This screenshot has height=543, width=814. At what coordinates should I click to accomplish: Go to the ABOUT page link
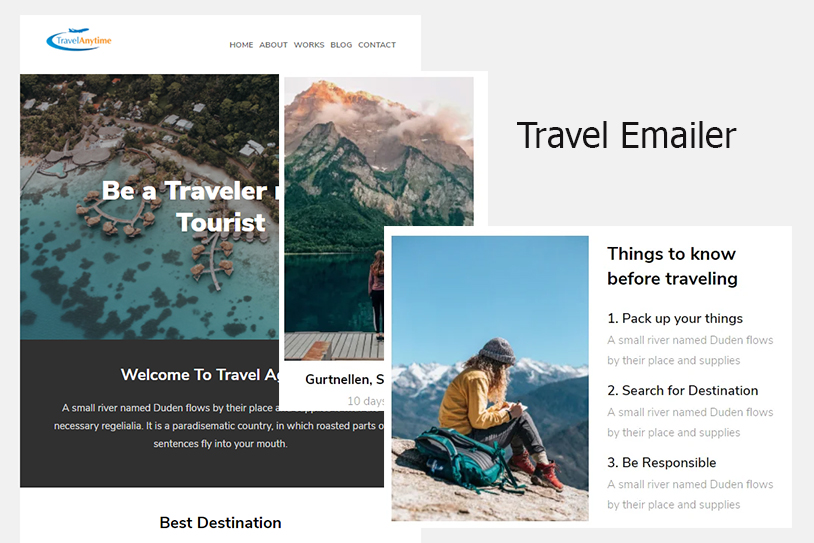click(x=274, y=45)
